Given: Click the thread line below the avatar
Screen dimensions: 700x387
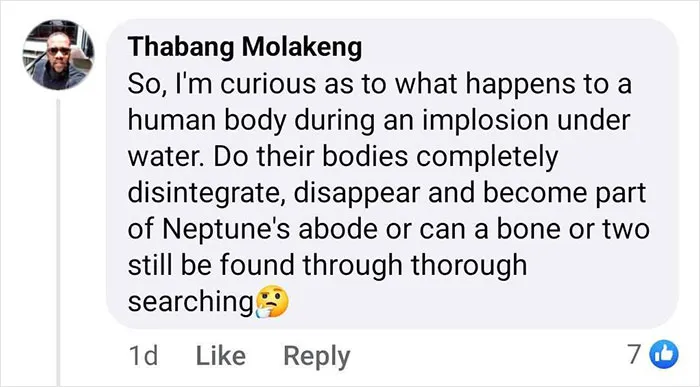Looking at the screenshot, I should (58, 242).
